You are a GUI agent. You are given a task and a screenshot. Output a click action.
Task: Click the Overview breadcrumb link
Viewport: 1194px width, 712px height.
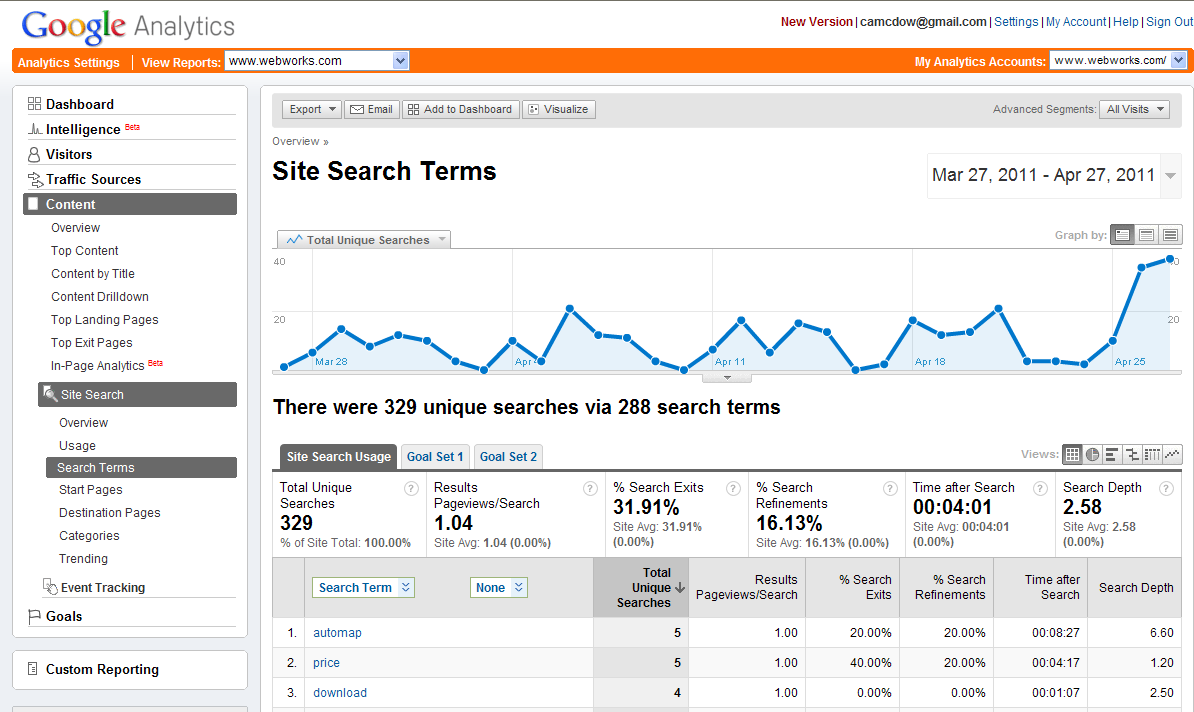tap(295, 142)
